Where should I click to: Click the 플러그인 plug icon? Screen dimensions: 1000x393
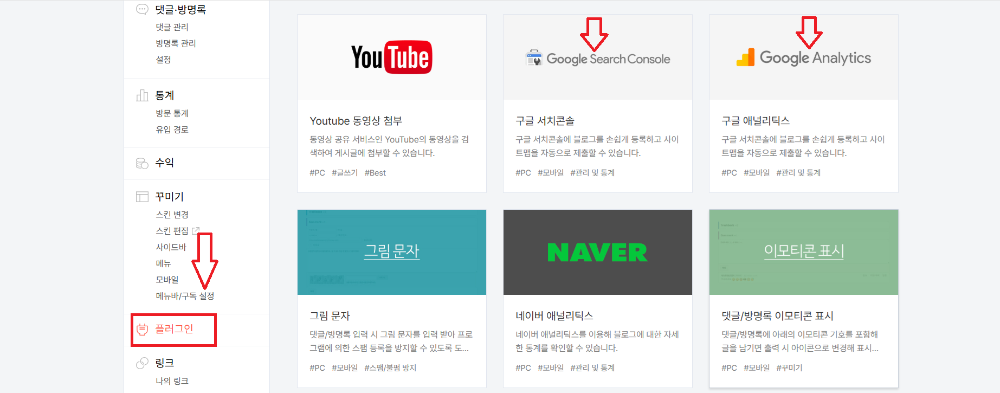(143, 330)
